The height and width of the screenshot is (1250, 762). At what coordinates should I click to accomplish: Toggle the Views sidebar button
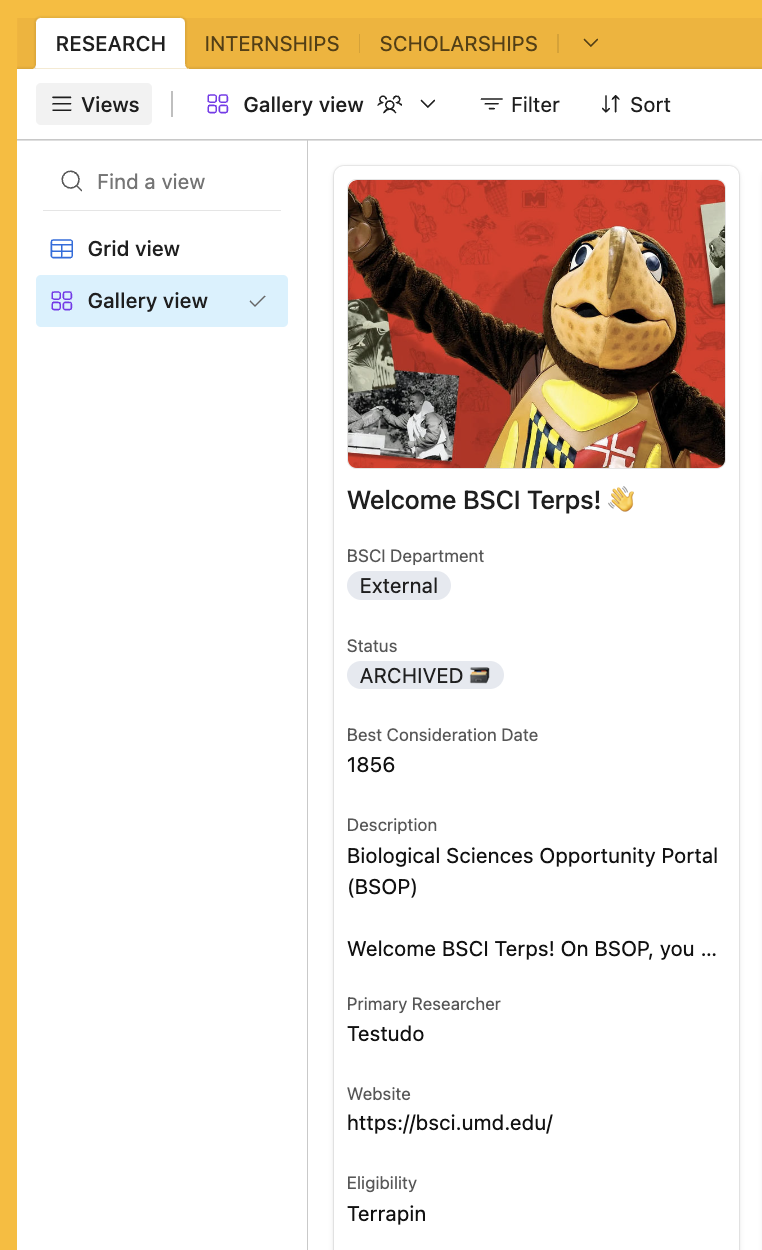click(94, 104)
